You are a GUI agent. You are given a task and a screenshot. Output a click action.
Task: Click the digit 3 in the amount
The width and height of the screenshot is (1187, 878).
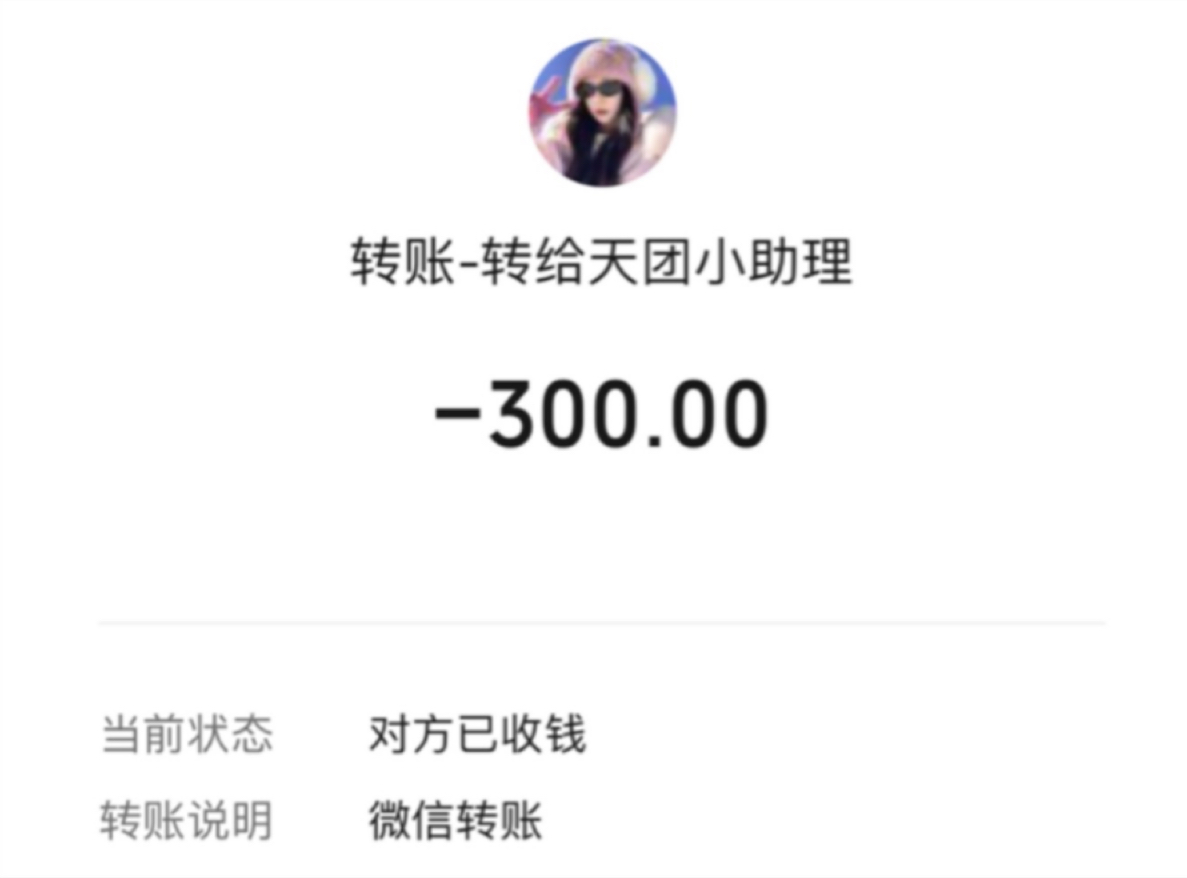[x=518, y=414]
